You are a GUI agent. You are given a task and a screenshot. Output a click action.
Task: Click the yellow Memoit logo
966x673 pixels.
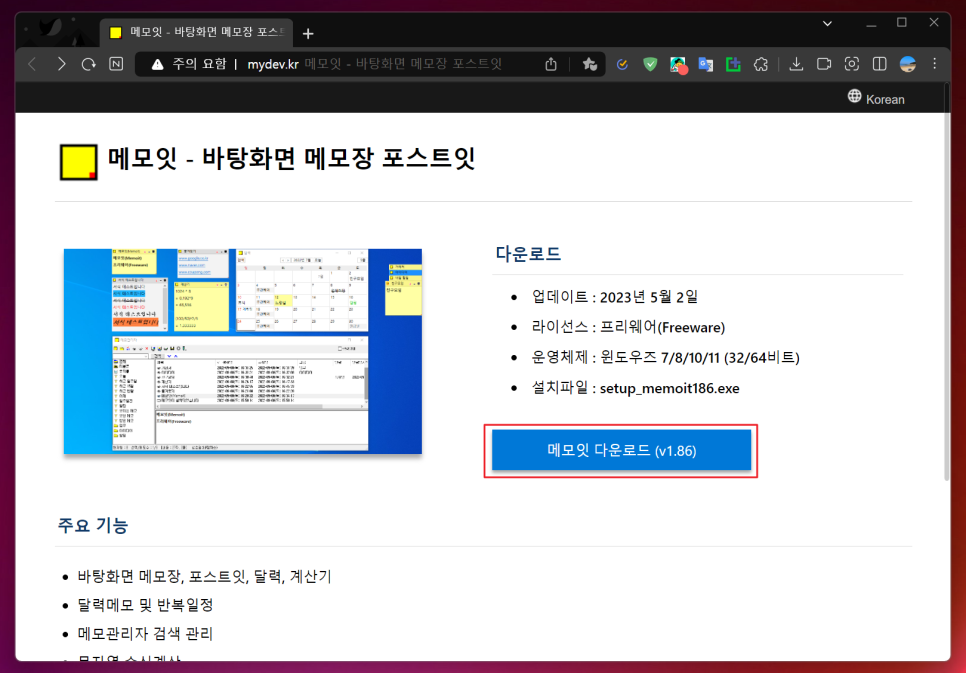[79, 162]
